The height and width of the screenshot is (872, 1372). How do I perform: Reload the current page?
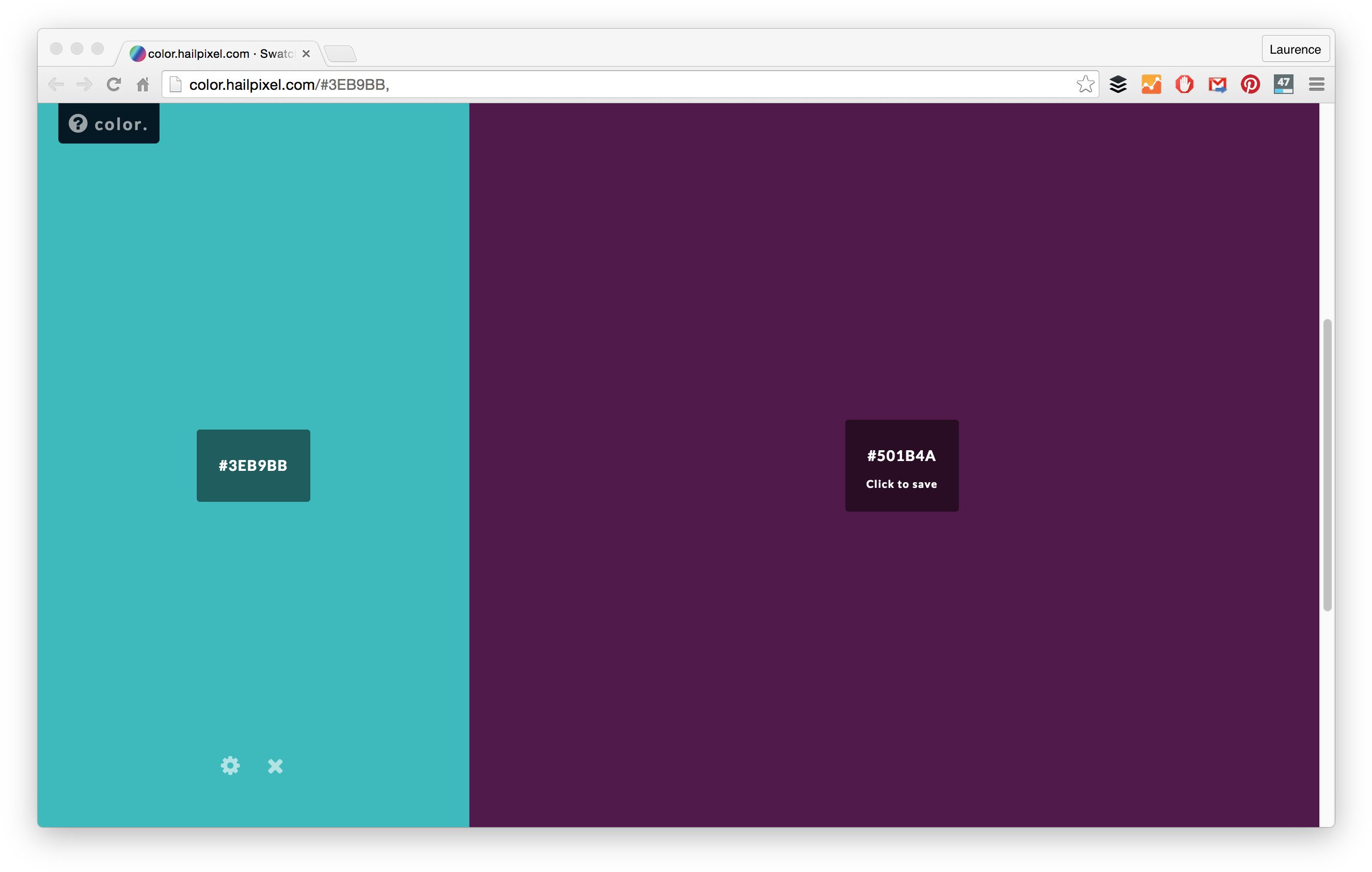[x=114, y=84]
